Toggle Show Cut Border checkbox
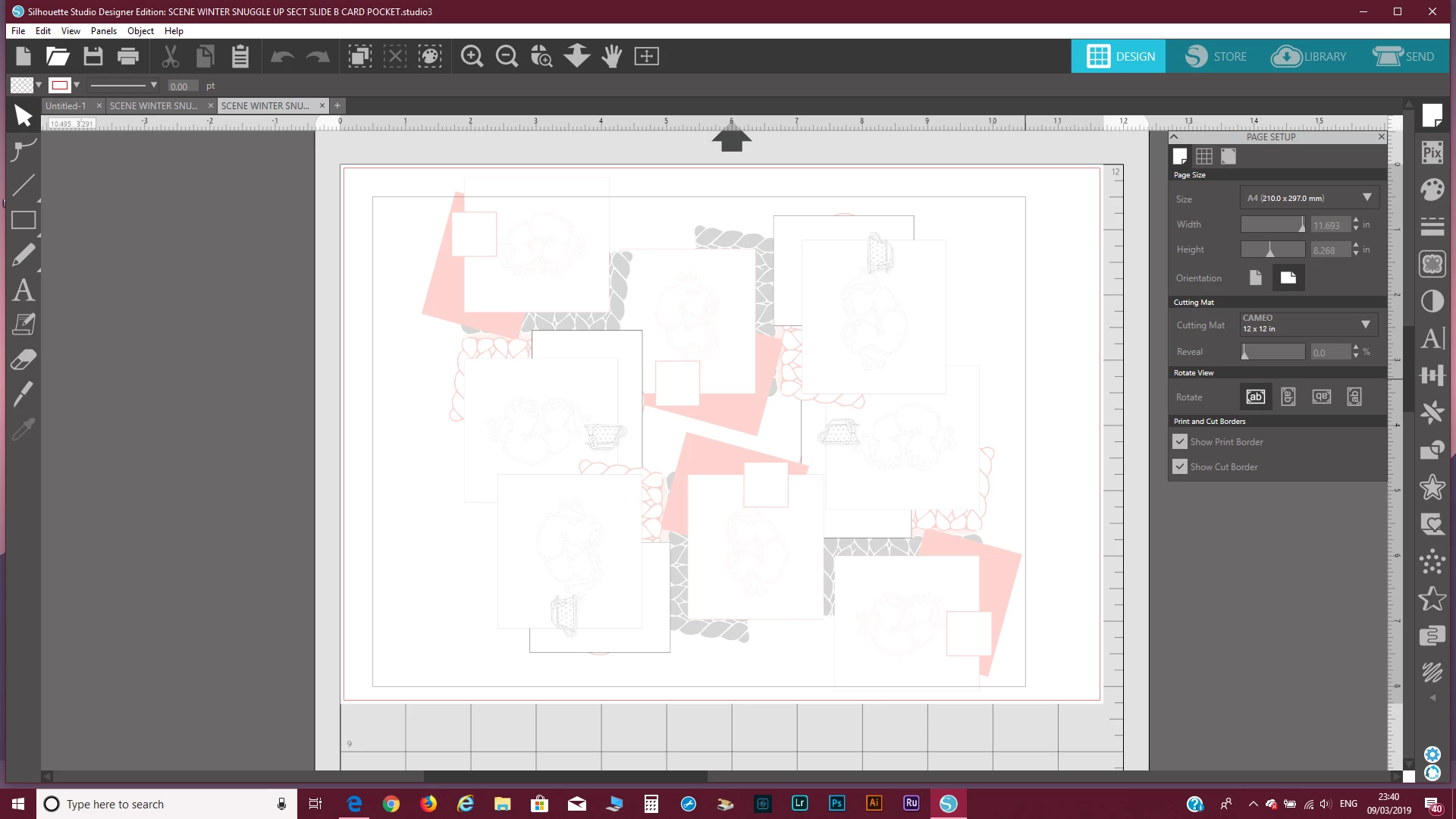This screenshot has width=1456, height=819. pos(1180,466)
